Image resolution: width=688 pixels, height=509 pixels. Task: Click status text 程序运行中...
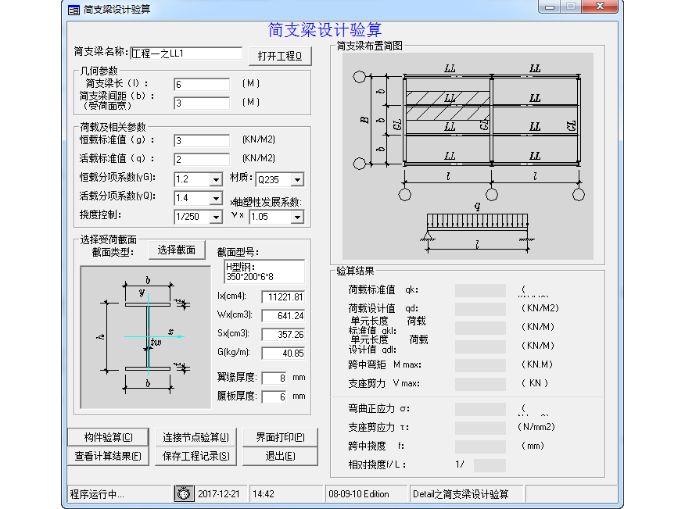[x=97, y=494]
